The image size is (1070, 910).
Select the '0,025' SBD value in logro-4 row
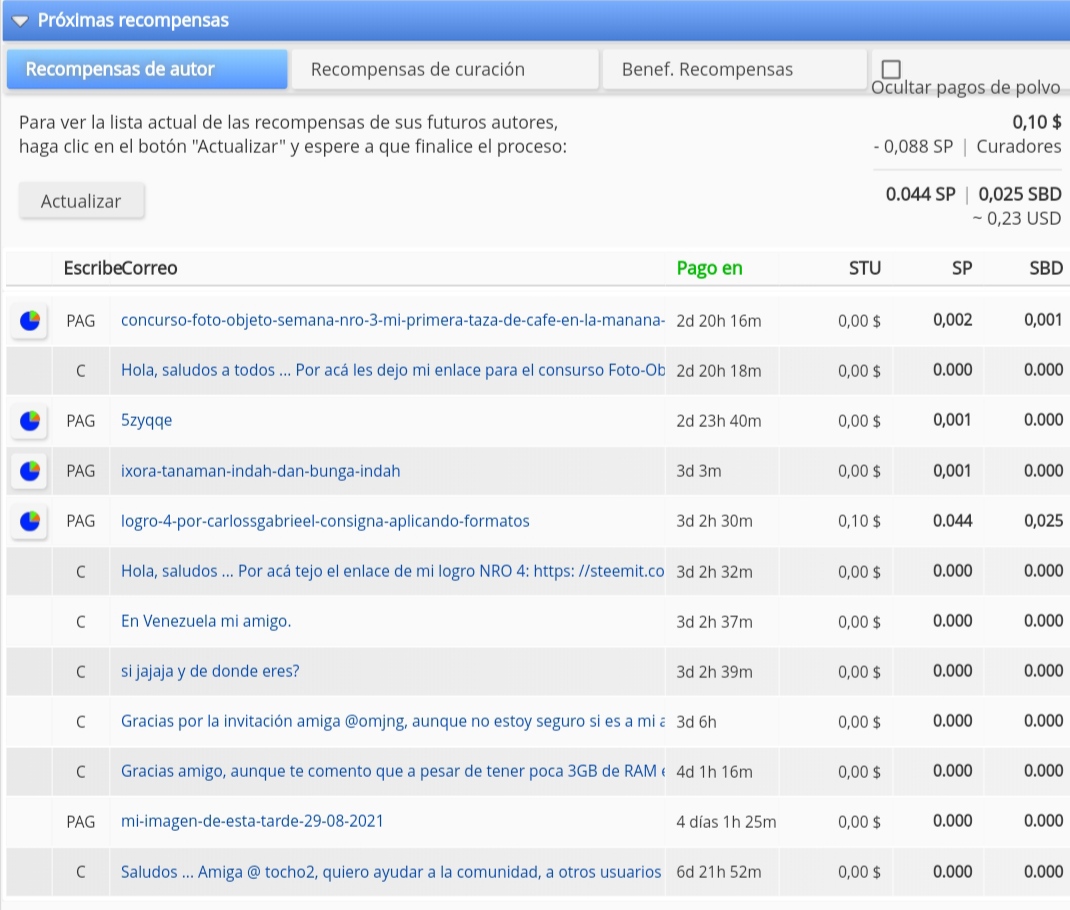[1043, 521]
